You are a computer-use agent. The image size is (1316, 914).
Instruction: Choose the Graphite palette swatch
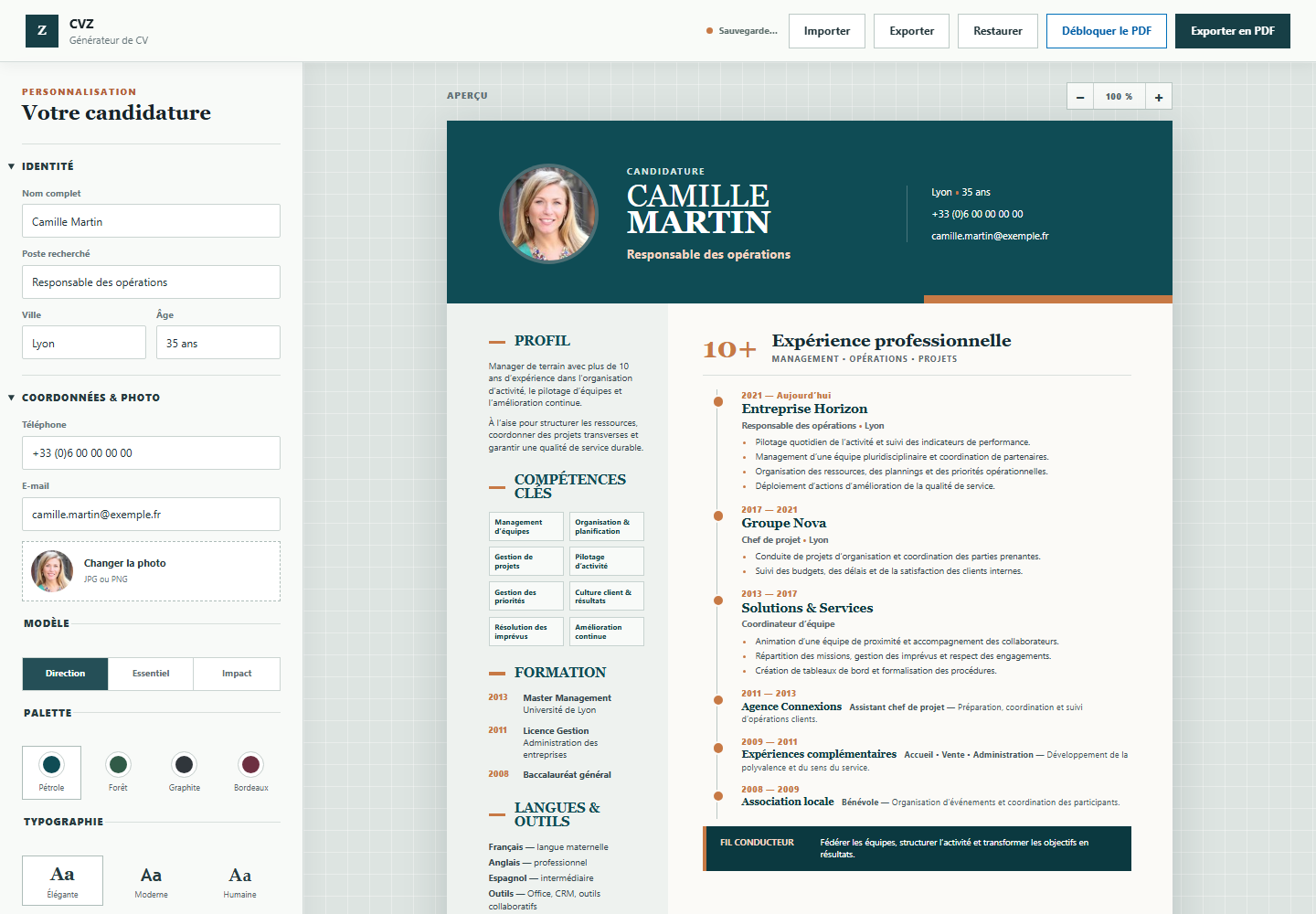(185, 772)
